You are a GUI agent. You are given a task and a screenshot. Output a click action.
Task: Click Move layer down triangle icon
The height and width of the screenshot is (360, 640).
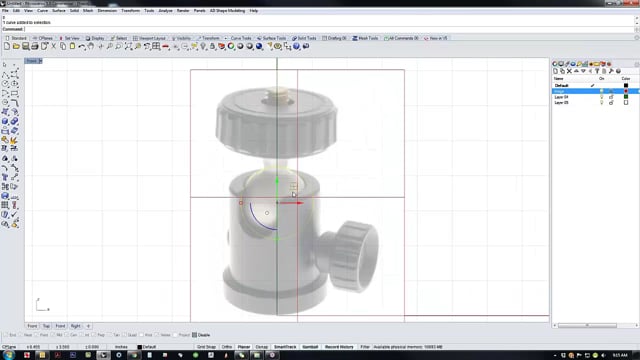point(583,71)
